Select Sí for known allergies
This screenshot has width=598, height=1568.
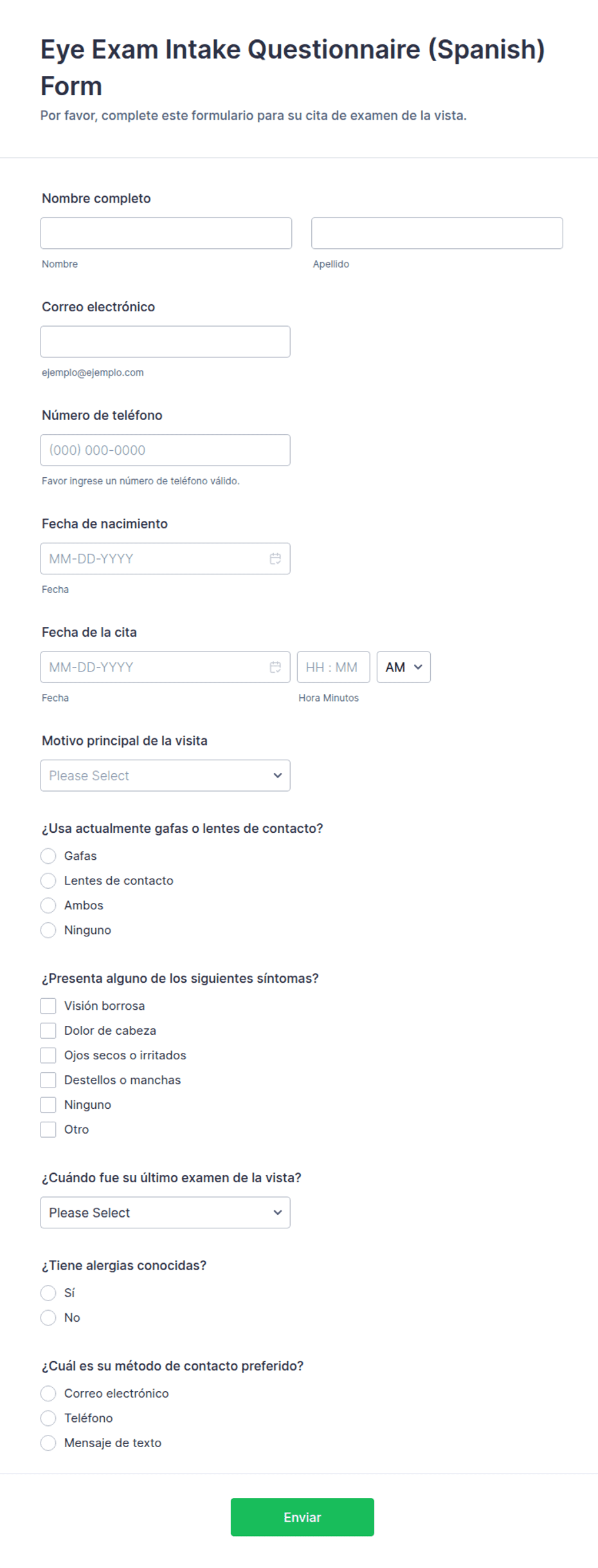[48, 1293]
